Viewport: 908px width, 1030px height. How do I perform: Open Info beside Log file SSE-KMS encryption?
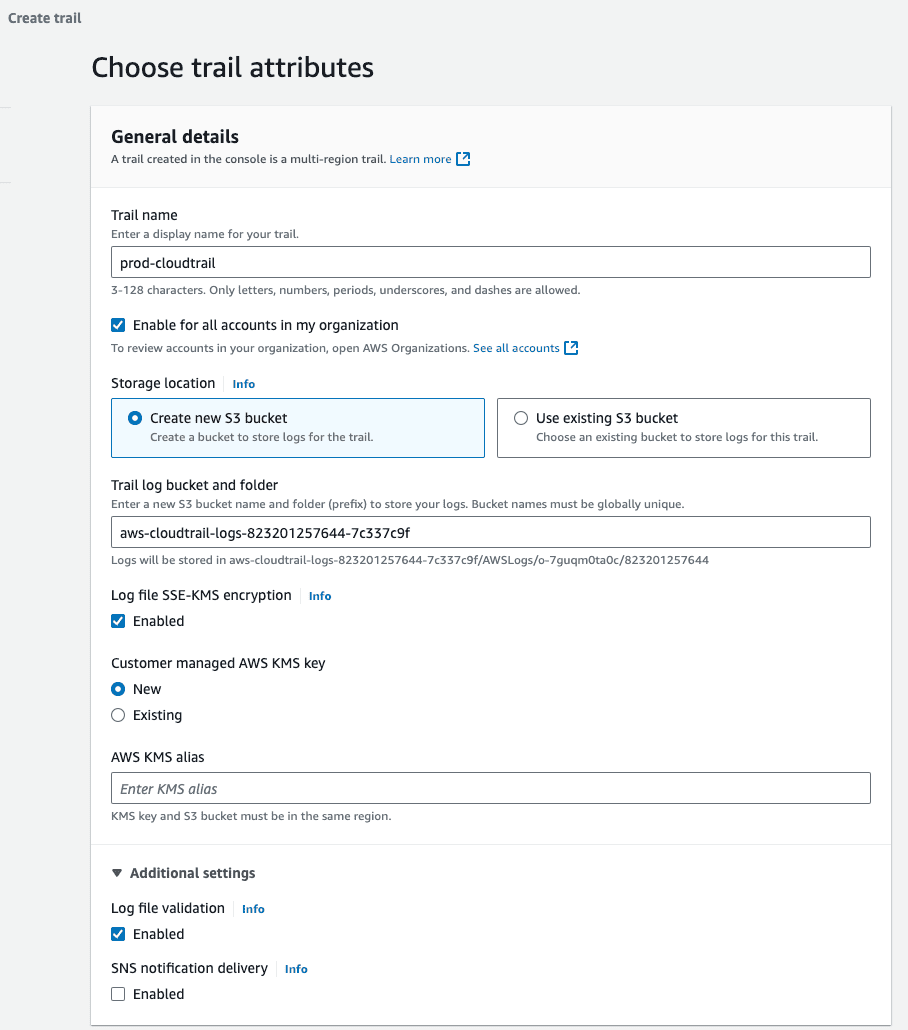319,595
